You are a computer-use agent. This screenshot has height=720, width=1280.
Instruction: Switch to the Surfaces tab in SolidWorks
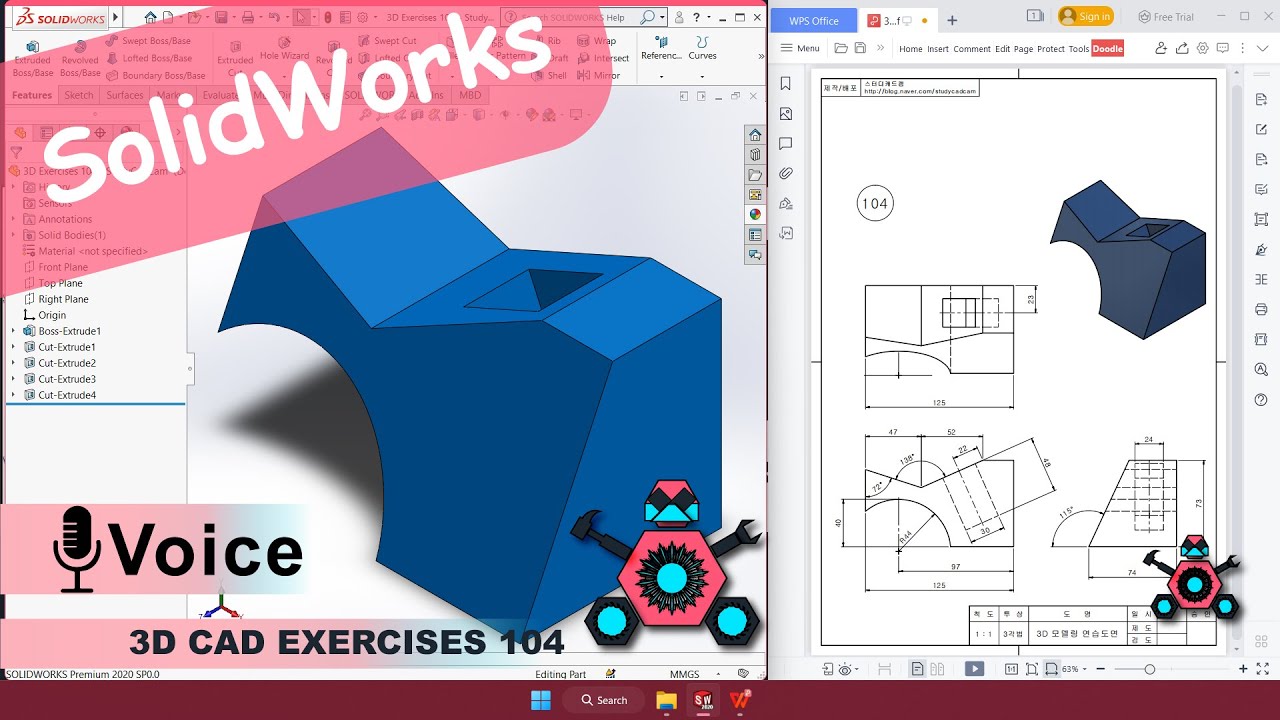125,95
